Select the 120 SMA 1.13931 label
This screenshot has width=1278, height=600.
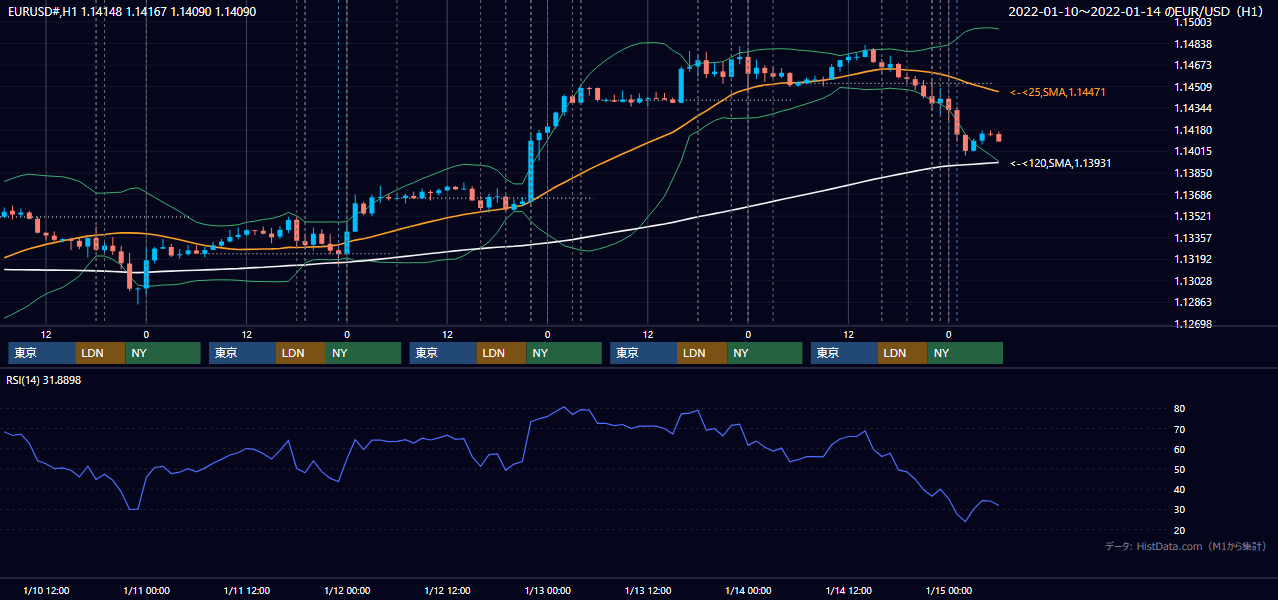1062,163
